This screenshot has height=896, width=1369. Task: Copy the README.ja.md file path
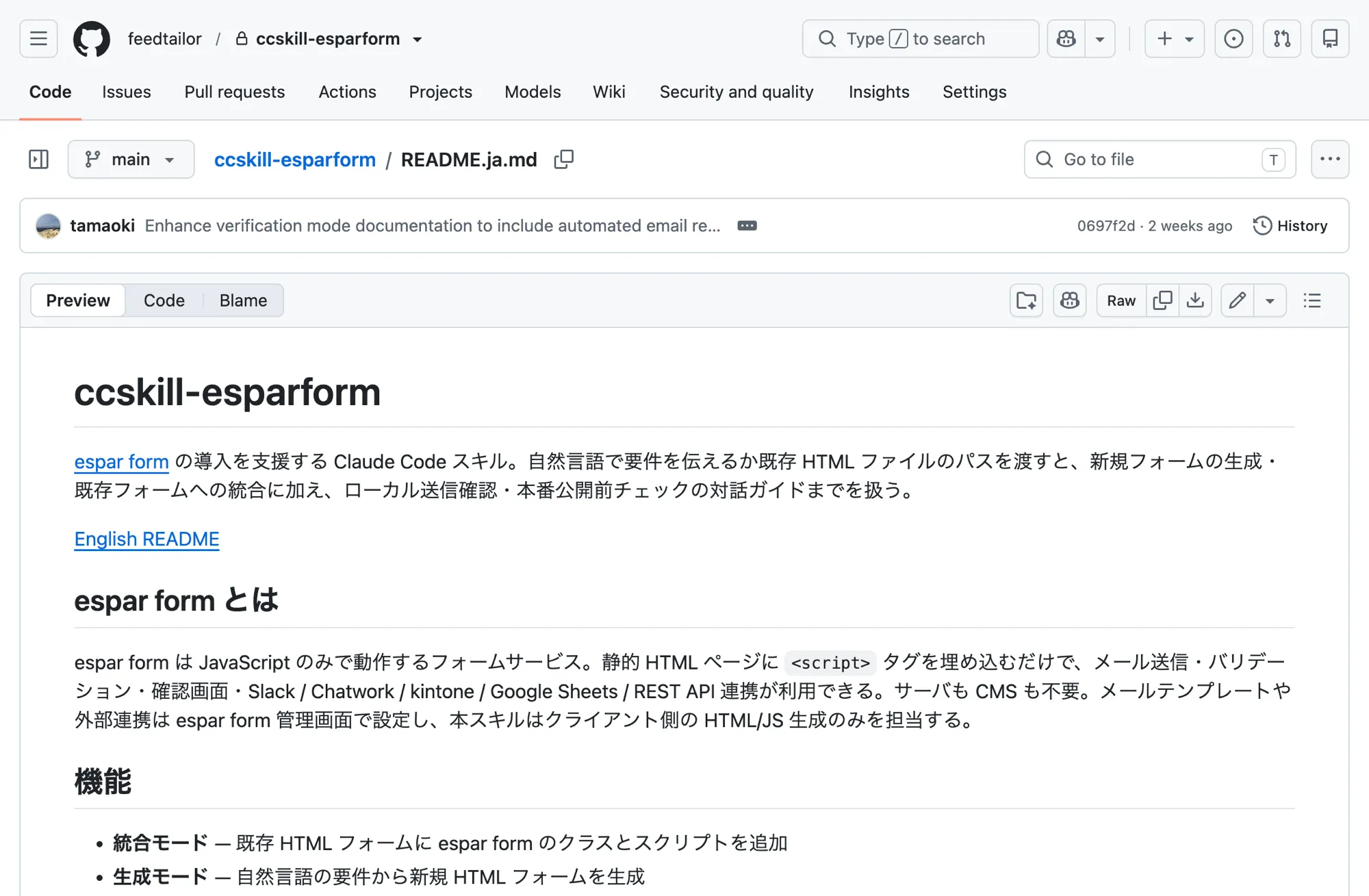(x=563, y=159)
